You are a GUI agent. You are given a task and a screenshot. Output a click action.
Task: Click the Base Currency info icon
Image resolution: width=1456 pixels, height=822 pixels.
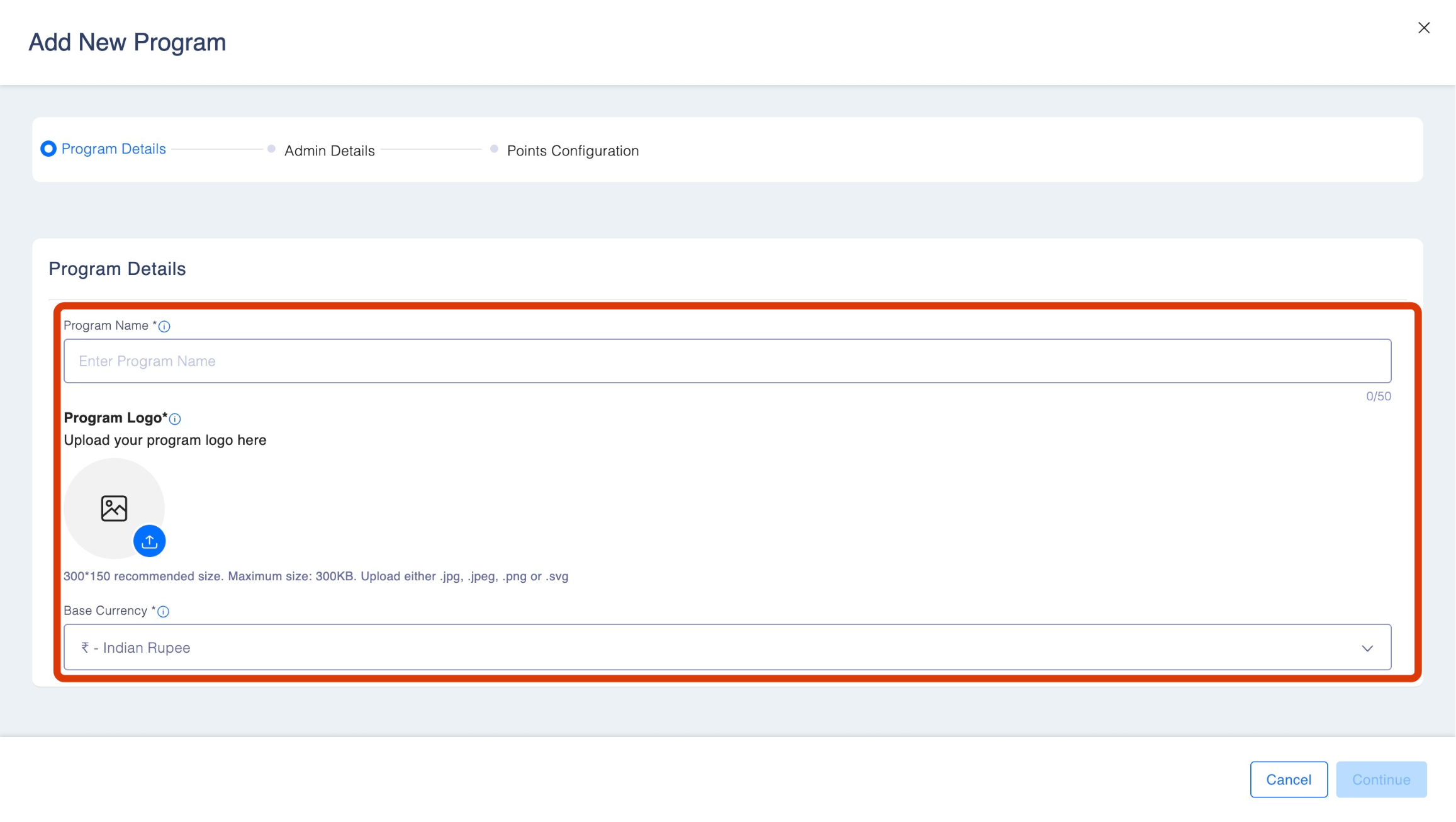coord(163,611)
